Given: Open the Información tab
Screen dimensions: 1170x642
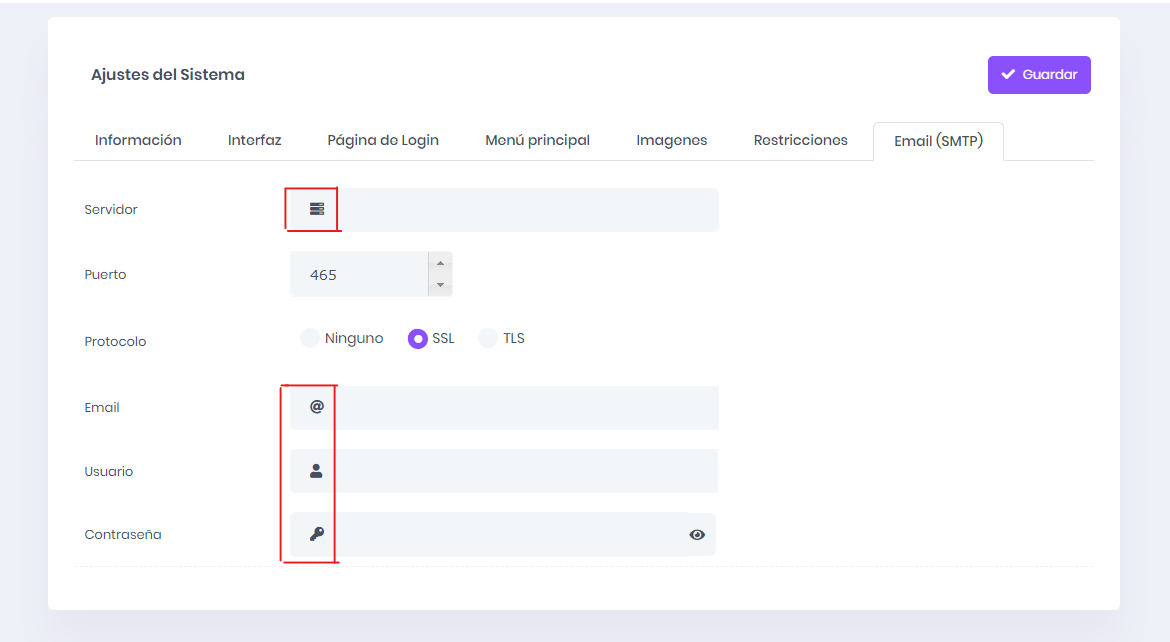Looking at the screenshot, I should click(x=138, y=140).
